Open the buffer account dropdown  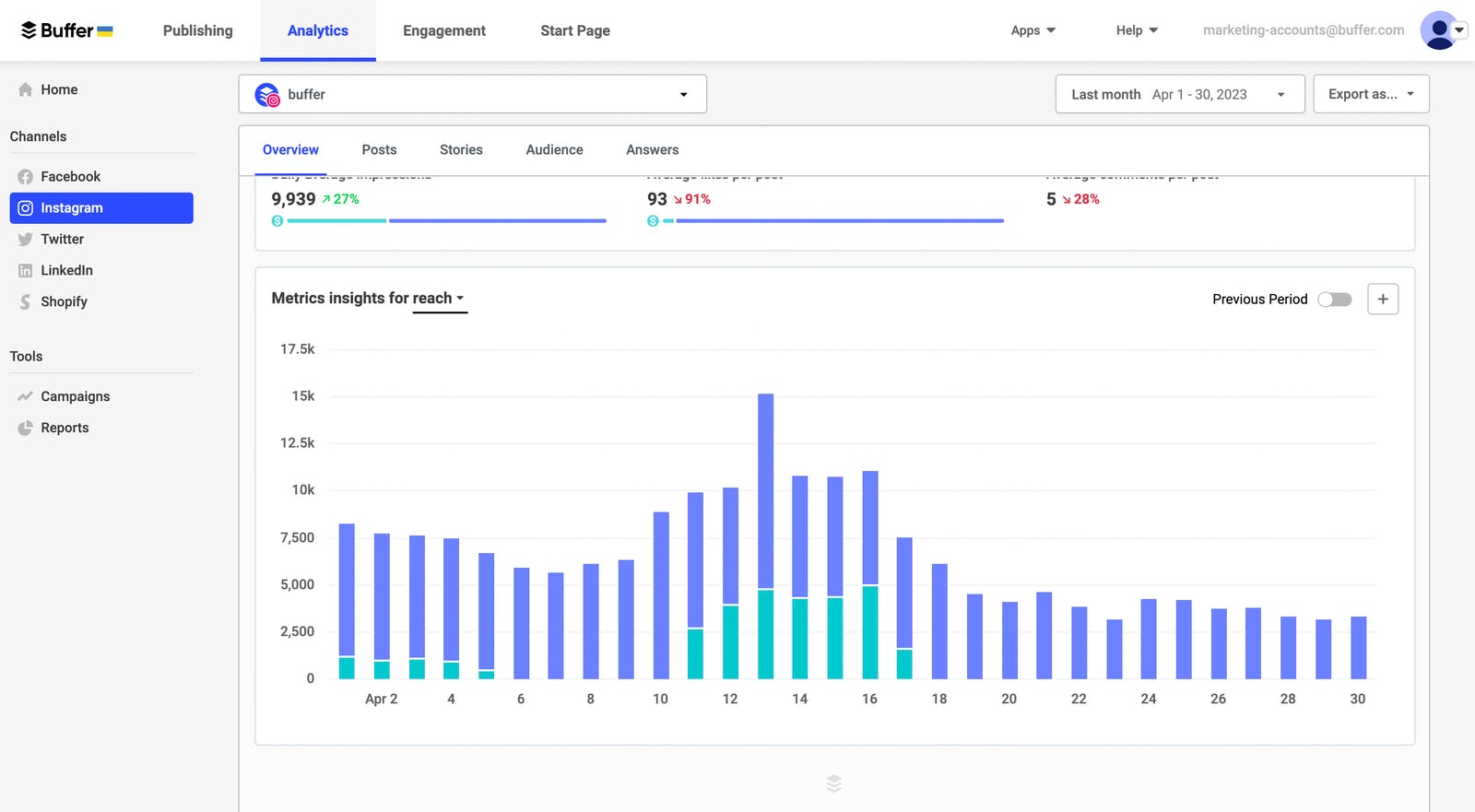(x=473, y=94)
